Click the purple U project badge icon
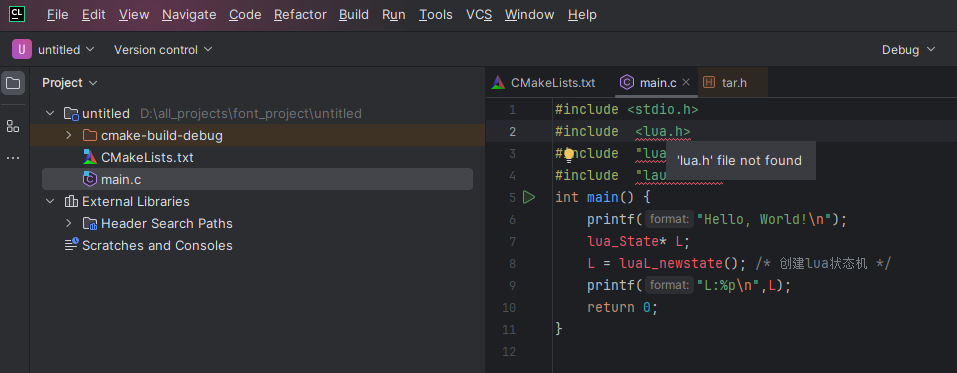 (22, 49)
